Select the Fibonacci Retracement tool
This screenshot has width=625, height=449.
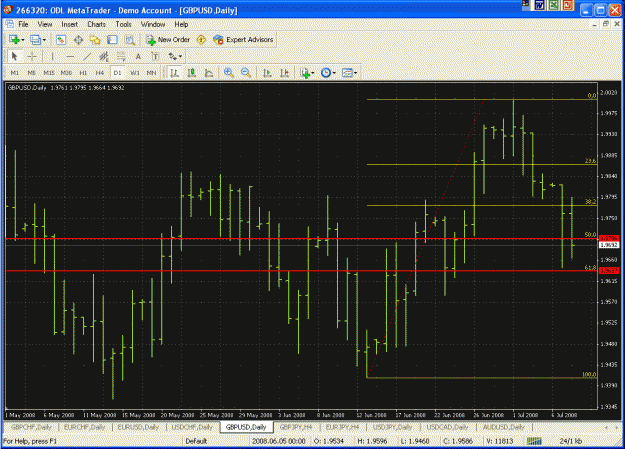tap(121, 56)
